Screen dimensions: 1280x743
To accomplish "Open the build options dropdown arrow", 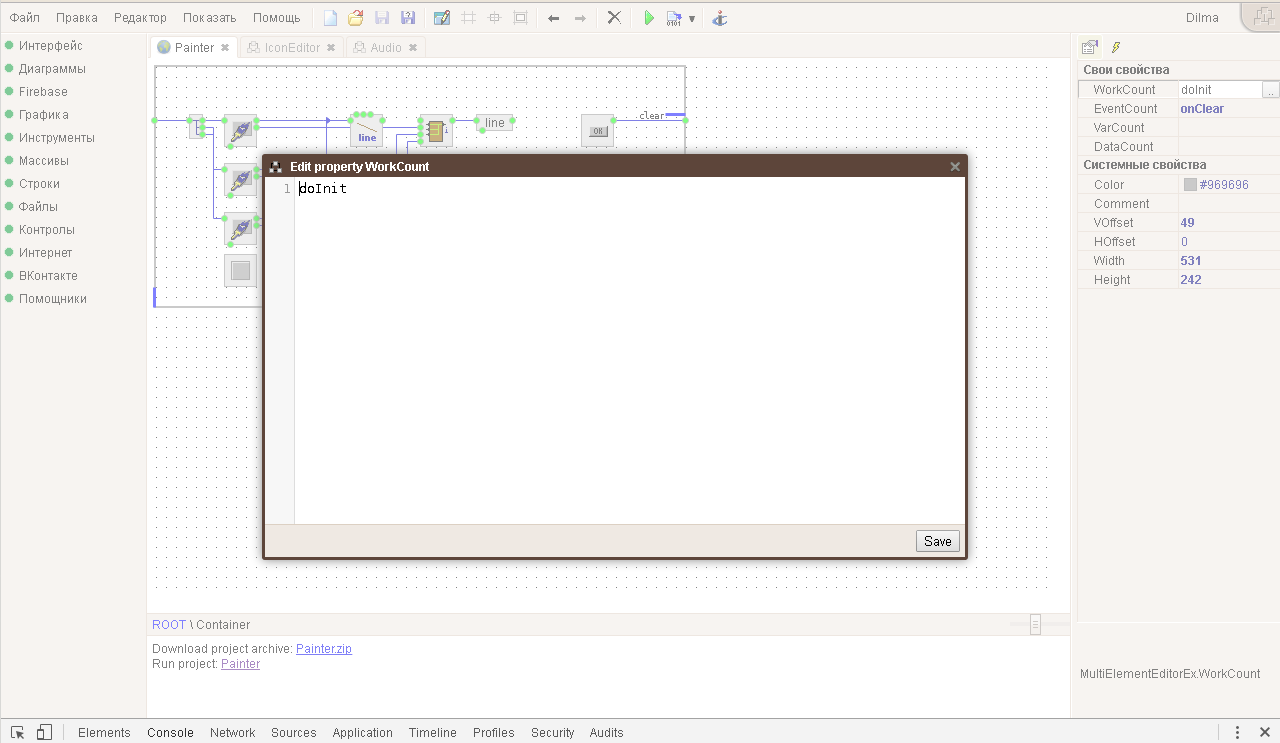I will [x=692, y=19].
